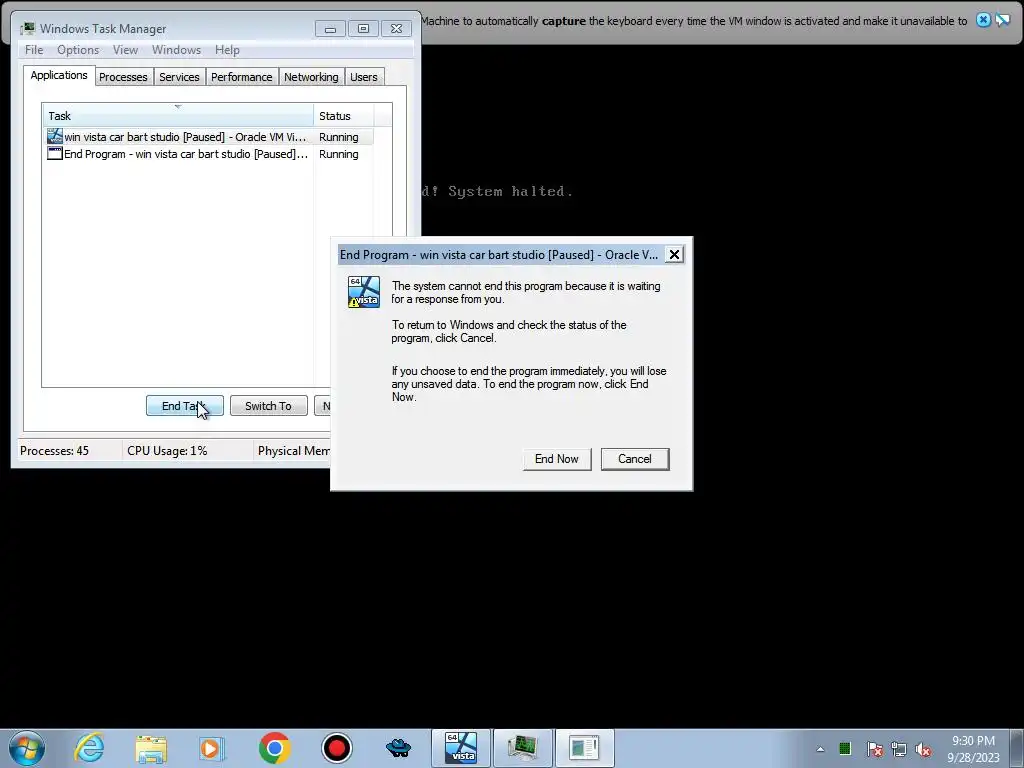Switch to Task Manager taskbar button
Image resolution: width=1024 pixels, height=768 pixels.
click(522, 748)
